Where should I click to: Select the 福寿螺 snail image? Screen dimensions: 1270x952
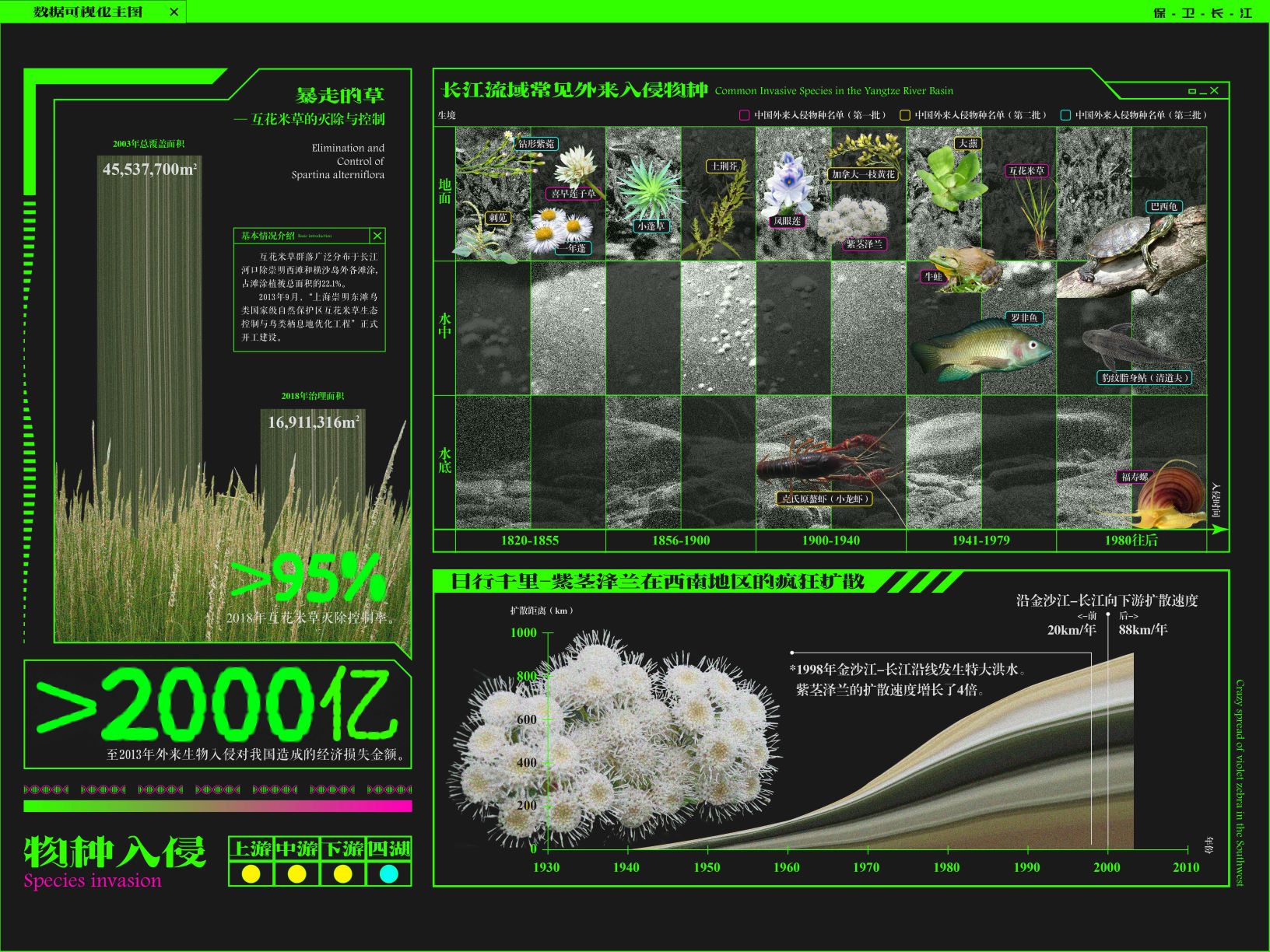click(1167, 494)
